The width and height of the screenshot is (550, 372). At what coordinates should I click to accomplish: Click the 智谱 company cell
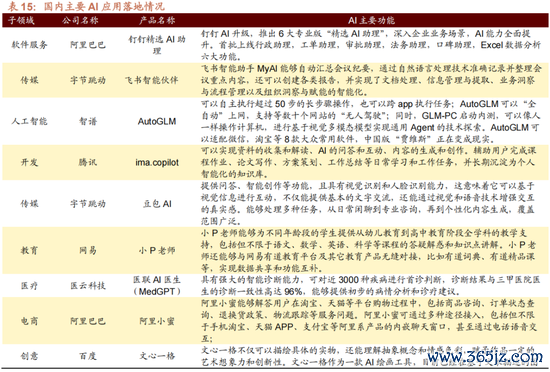point(88,121)
